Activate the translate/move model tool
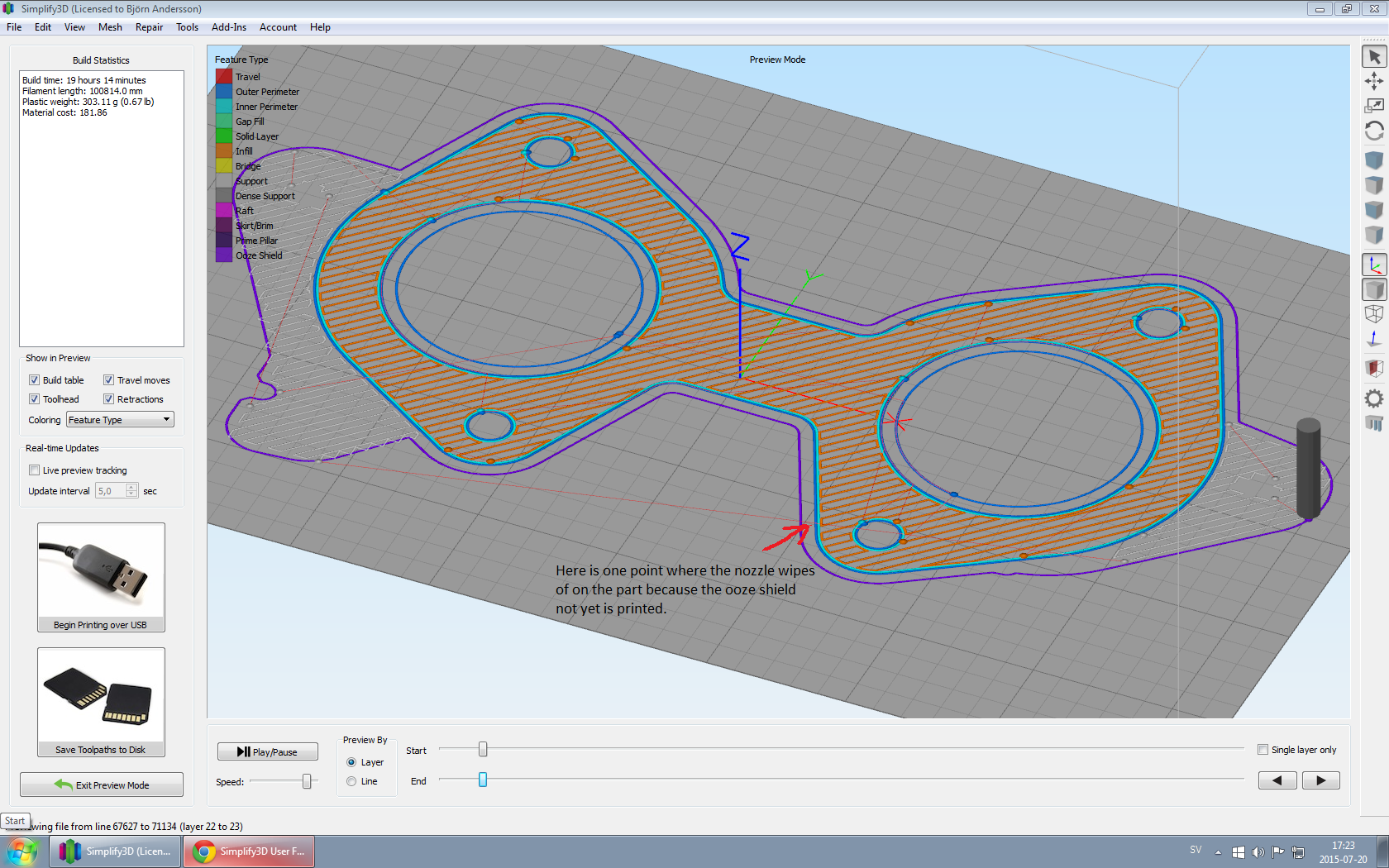Image resolution: width=1389 pixels, height=868 pixels. (x=1374, y=81)
